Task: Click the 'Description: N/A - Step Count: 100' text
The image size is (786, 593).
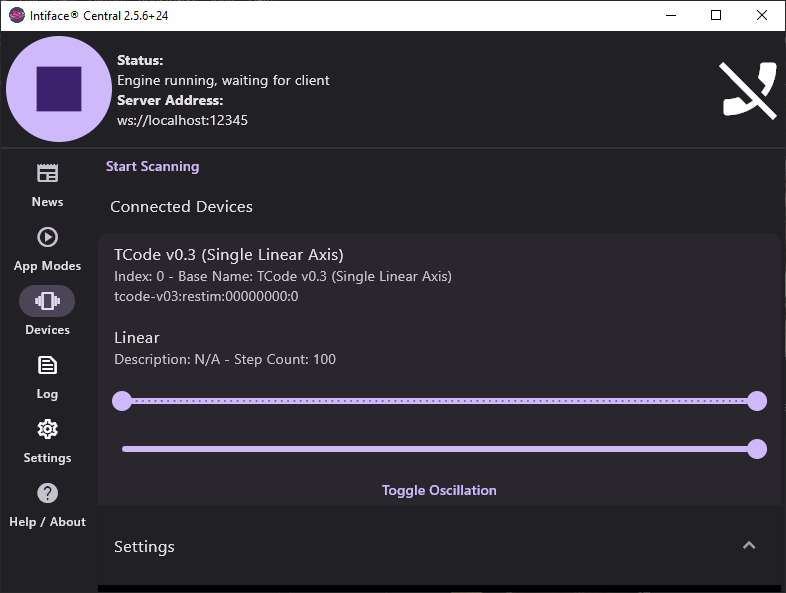Action: [225, 359]
